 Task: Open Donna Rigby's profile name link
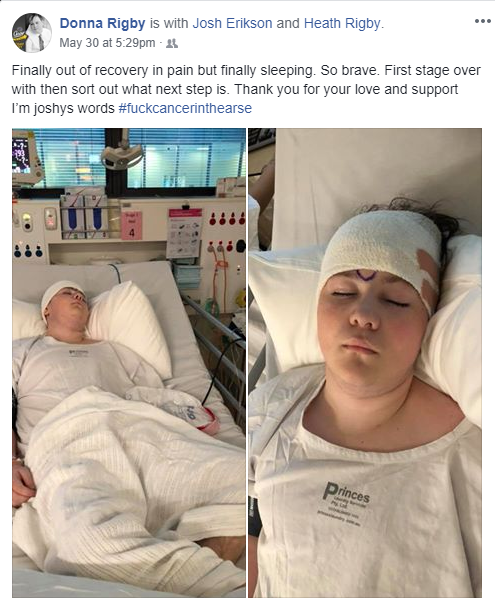click(x=102, y=23)
